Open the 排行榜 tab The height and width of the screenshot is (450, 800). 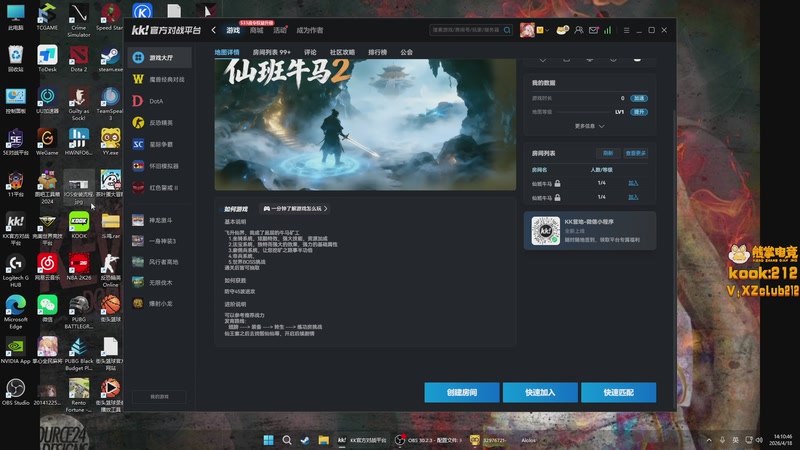pyautogui.click(x=378, y=52)
